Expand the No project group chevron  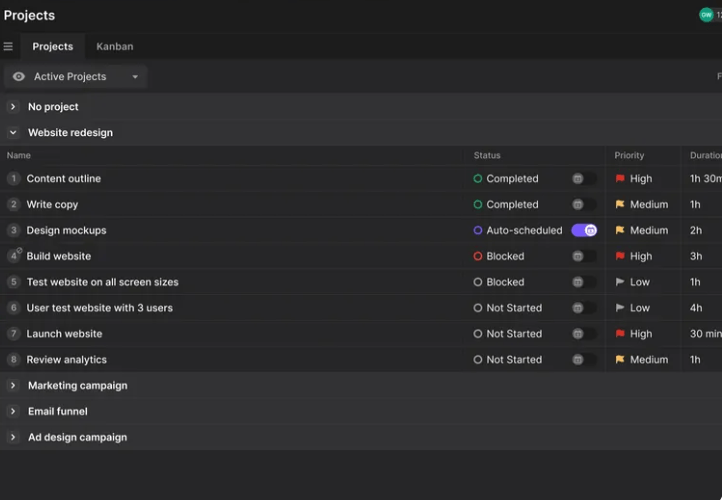(x=13, y=107)
